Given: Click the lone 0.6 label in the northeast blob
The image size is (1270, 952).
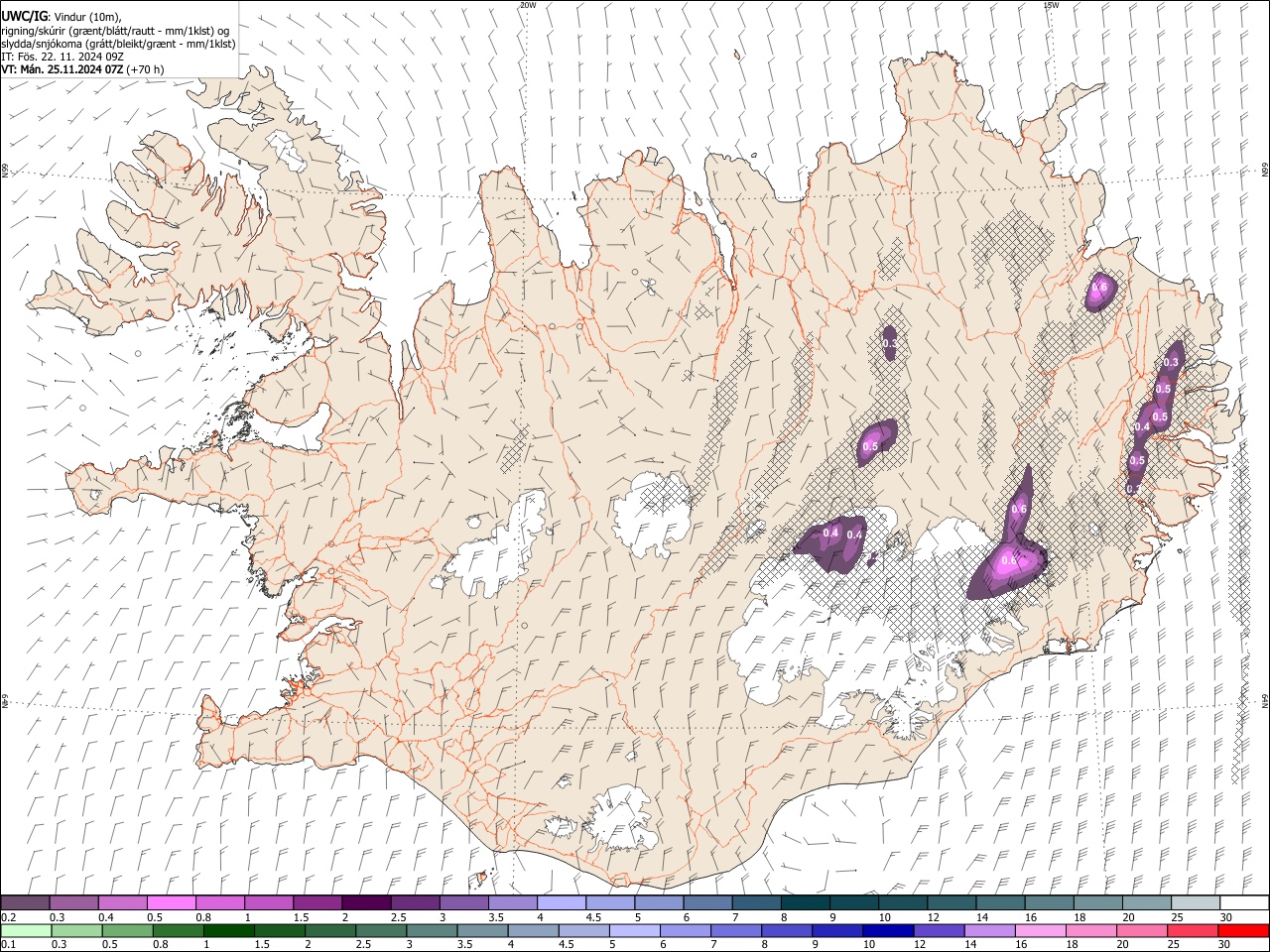Looking at the screenshot, I should click(x=1099, y=288).
